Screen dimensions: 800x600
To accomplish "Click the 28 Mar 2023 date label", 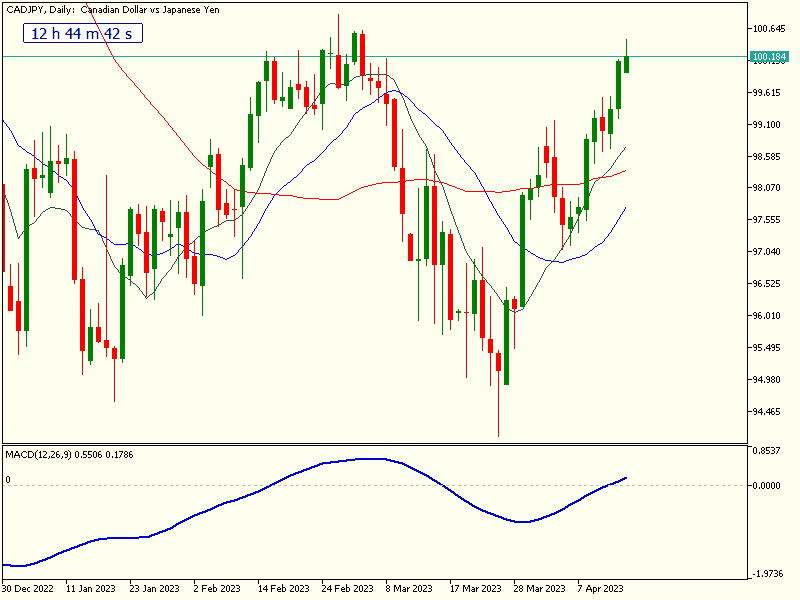I will [538, 588].
